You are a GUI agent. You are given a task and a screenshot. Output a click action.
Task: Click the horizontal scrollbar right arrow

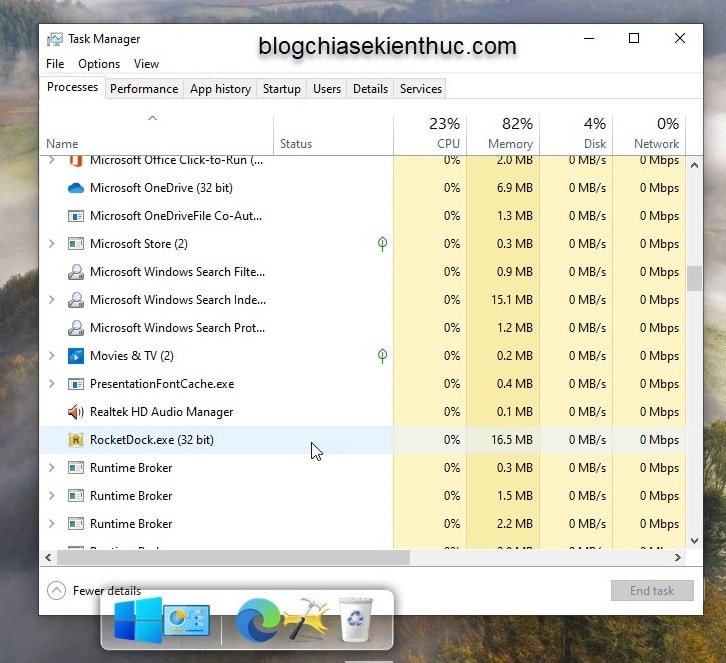(678, 557)
